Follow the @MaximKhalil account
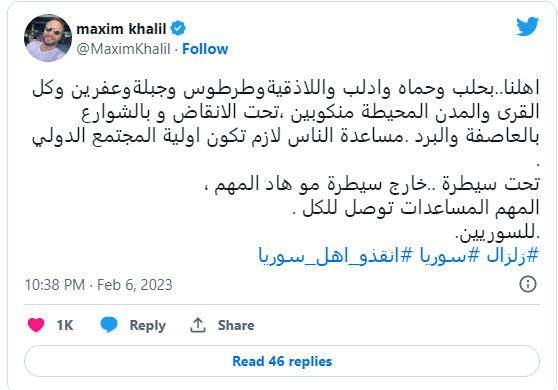The width and height of the screenshot is (558, 390). click(205, 49)
